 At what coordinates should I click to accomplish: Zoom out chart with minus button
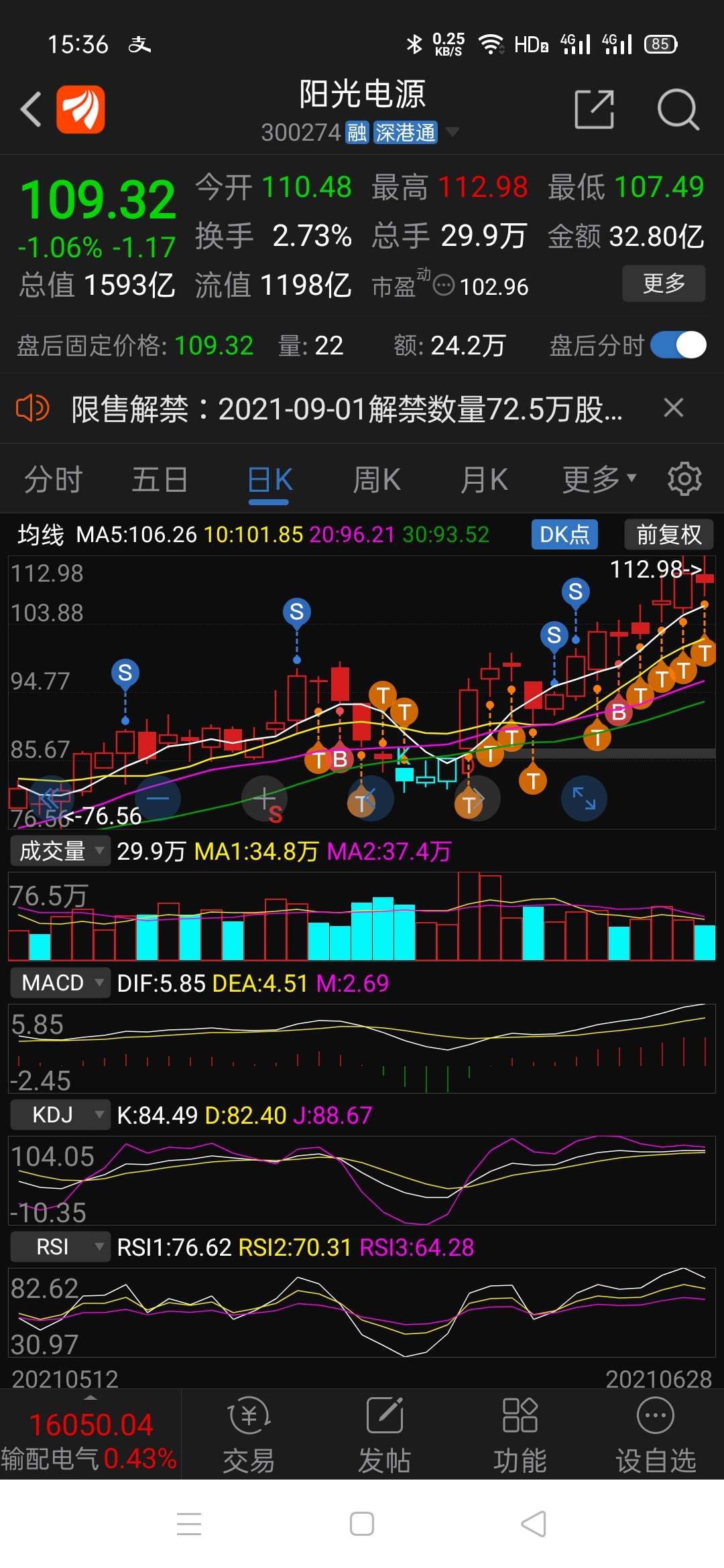coord(158,799)
